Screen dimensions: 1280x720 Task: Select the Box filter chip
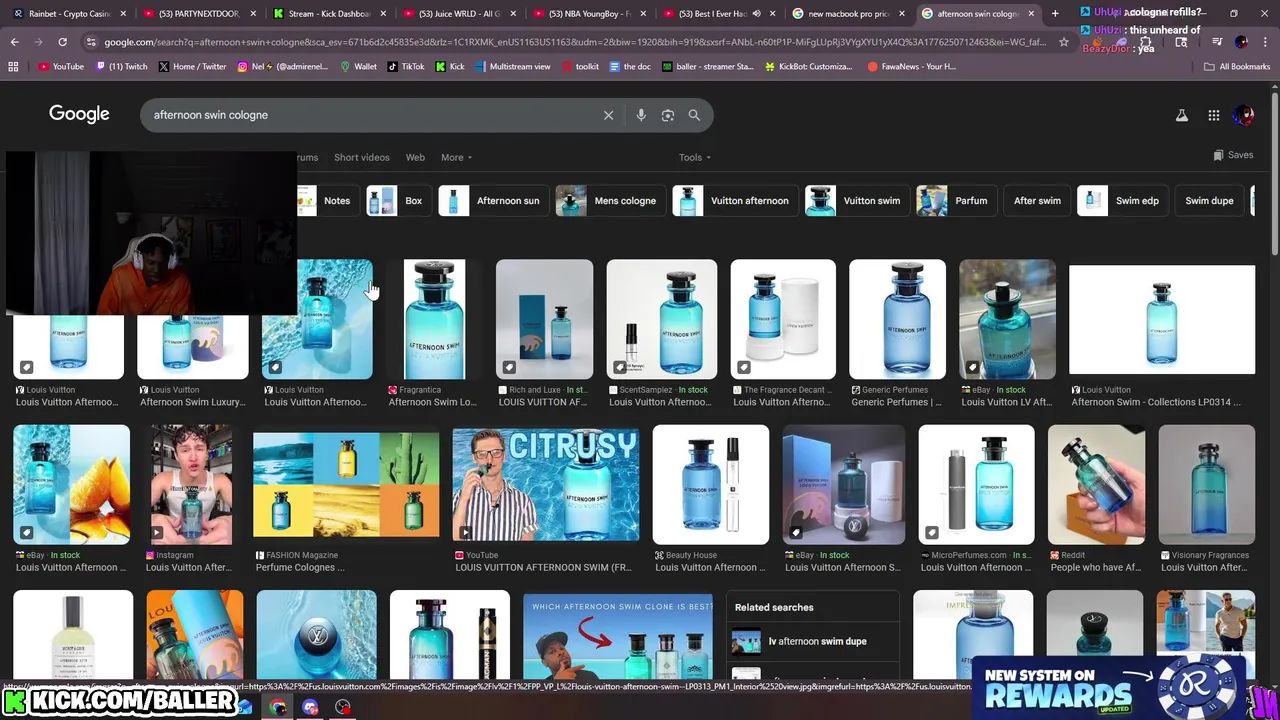[x=397, y=201]
